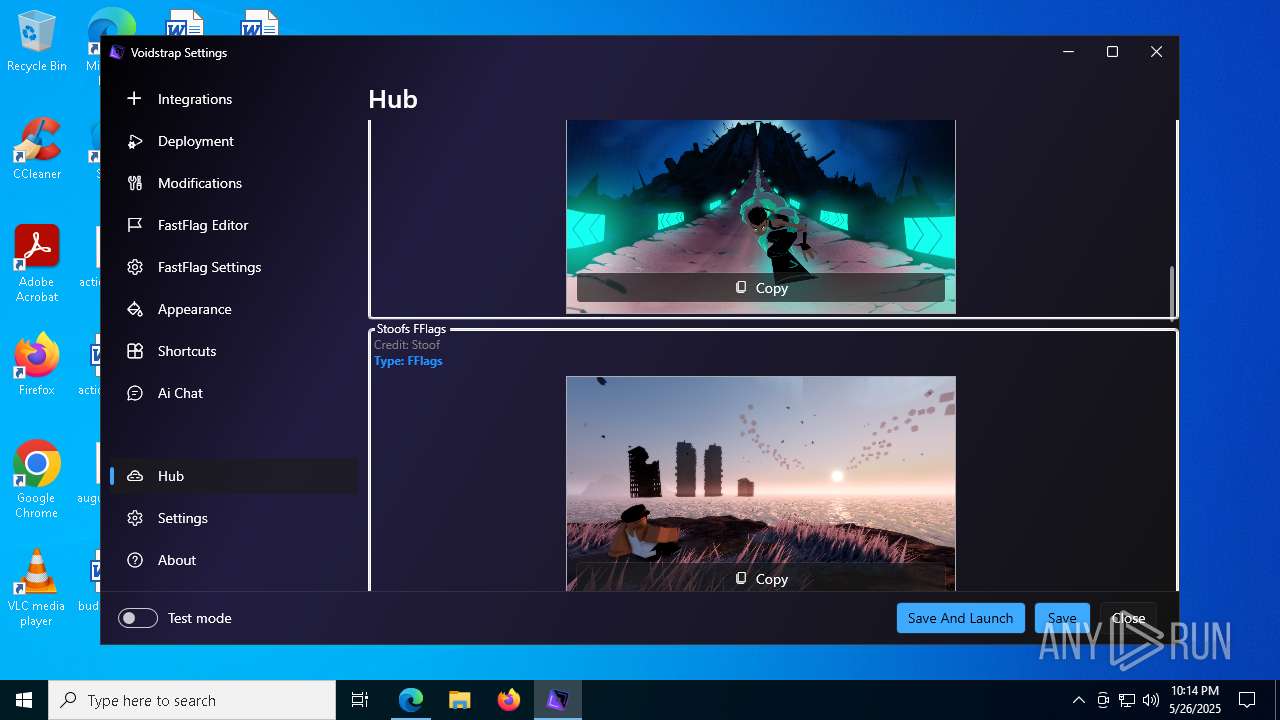Viewport: 1280px width, 720px height.
Task: Click the Voidstrap logo in title bar
Action: (117, 53)
